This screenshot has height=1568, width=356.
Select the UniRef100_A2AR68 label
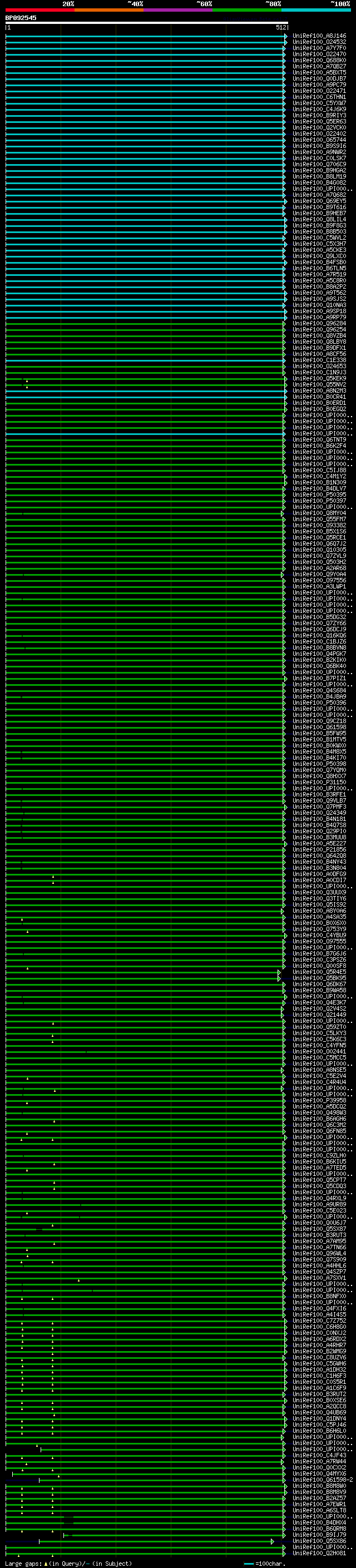click(x=319, y=568)
